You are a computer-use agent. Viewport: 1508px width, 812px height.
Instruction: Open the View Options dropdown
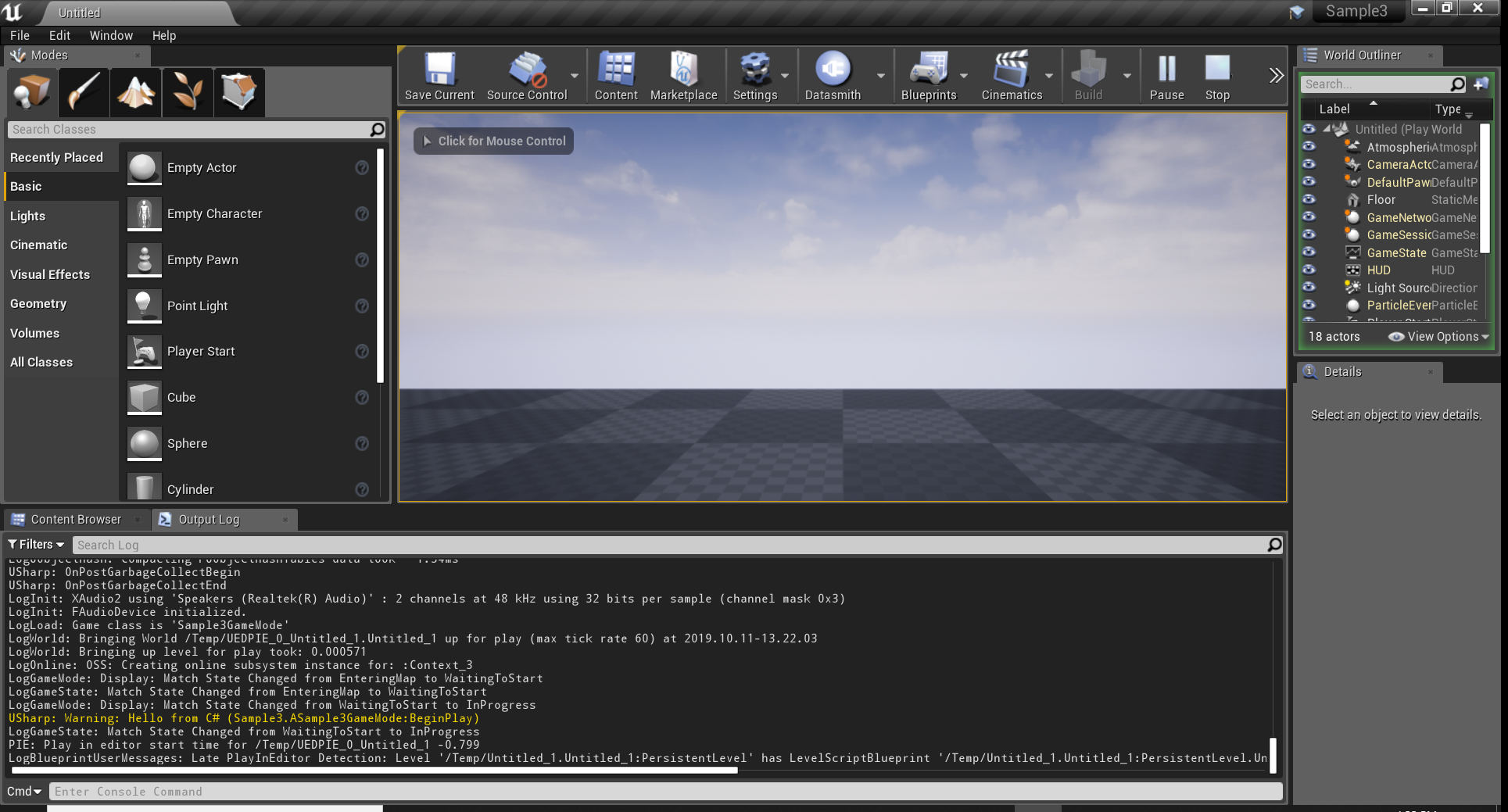coord(1438,337)
